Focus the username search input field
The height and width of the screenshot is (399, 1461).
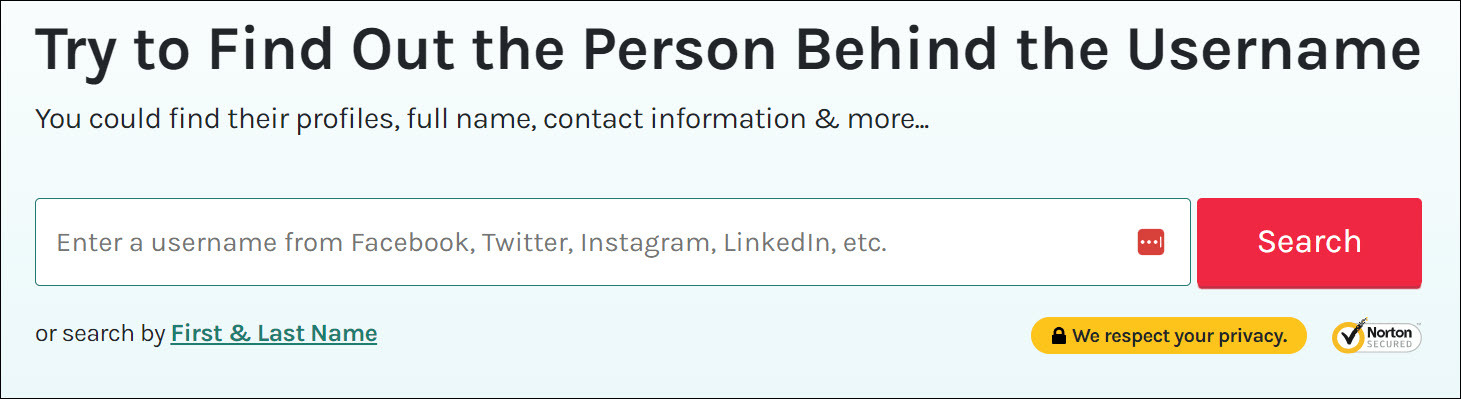[613, 242]
